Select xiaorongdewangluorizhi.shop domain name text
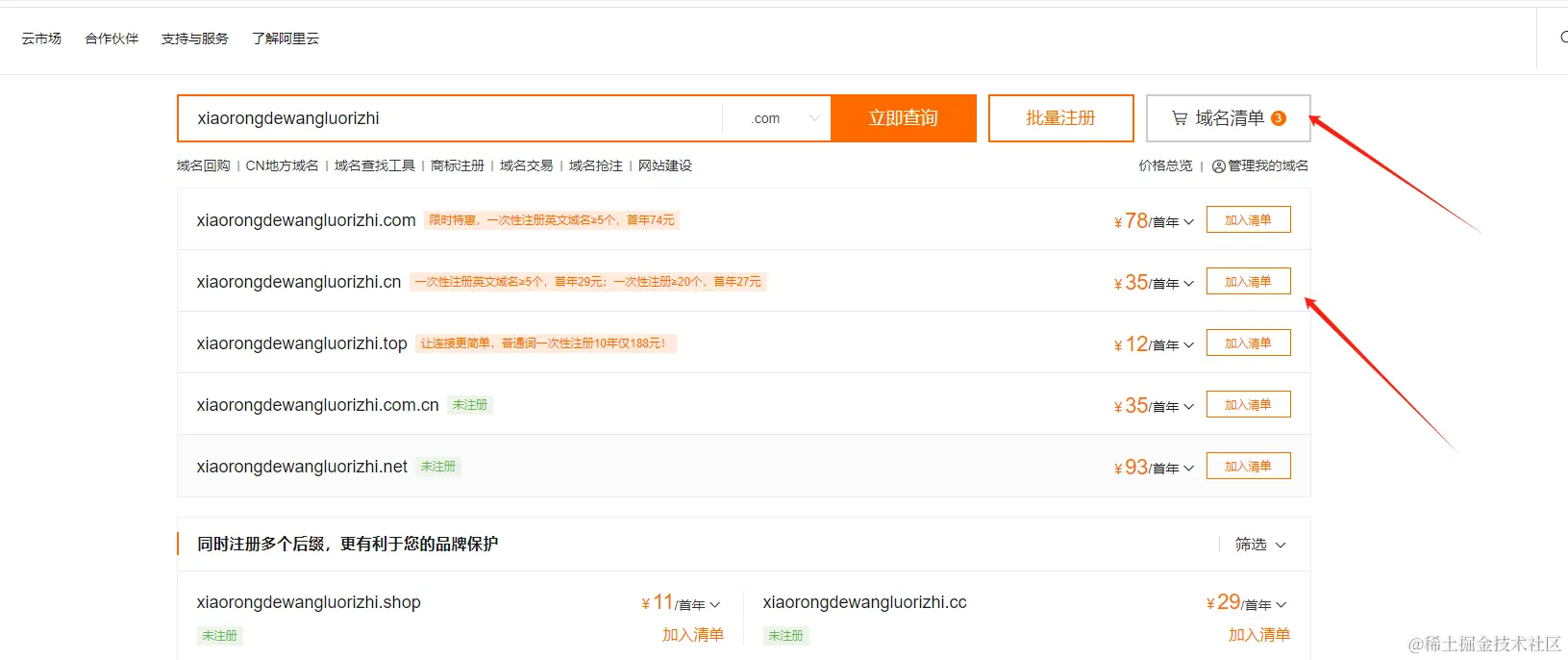The height and width of the screenshot is (660, 1568). (309, 602)
